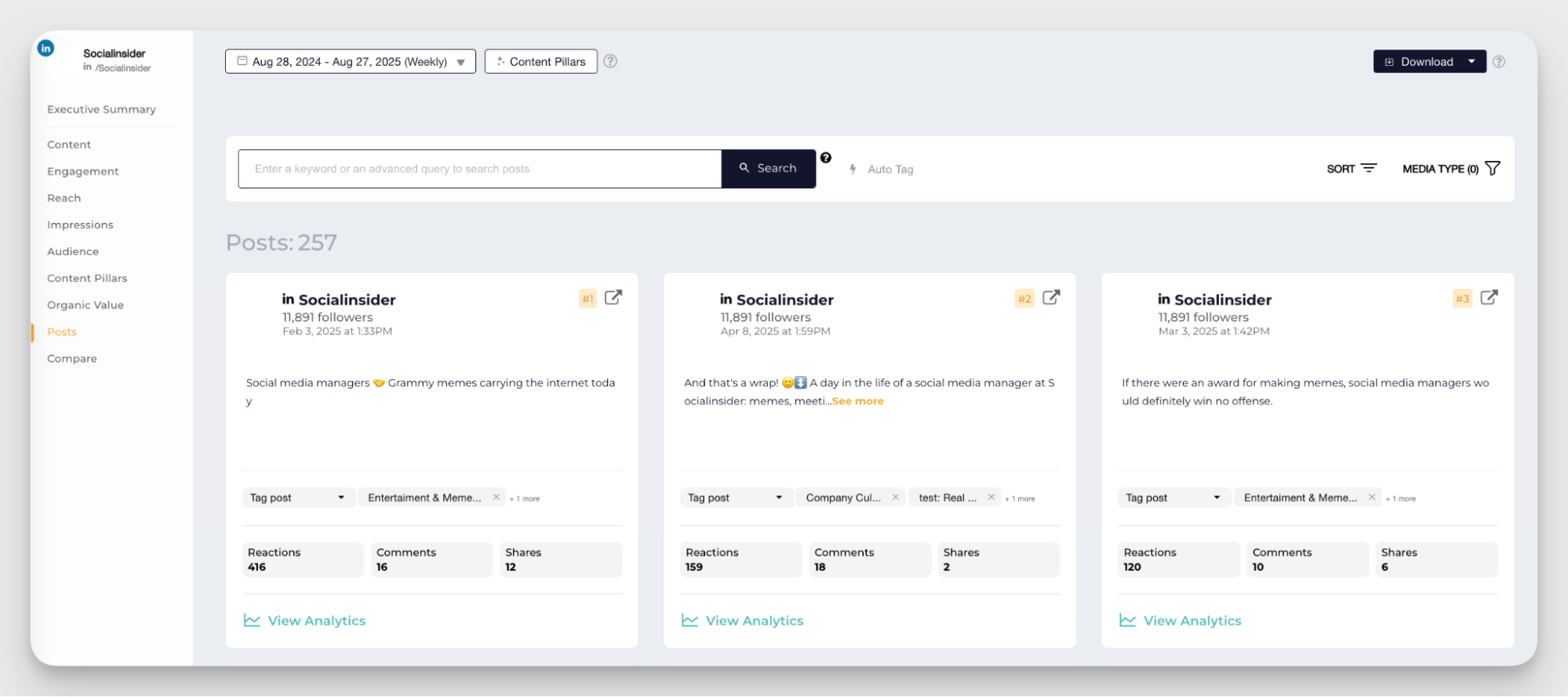Open the date range dropdown

click(350, 61)
